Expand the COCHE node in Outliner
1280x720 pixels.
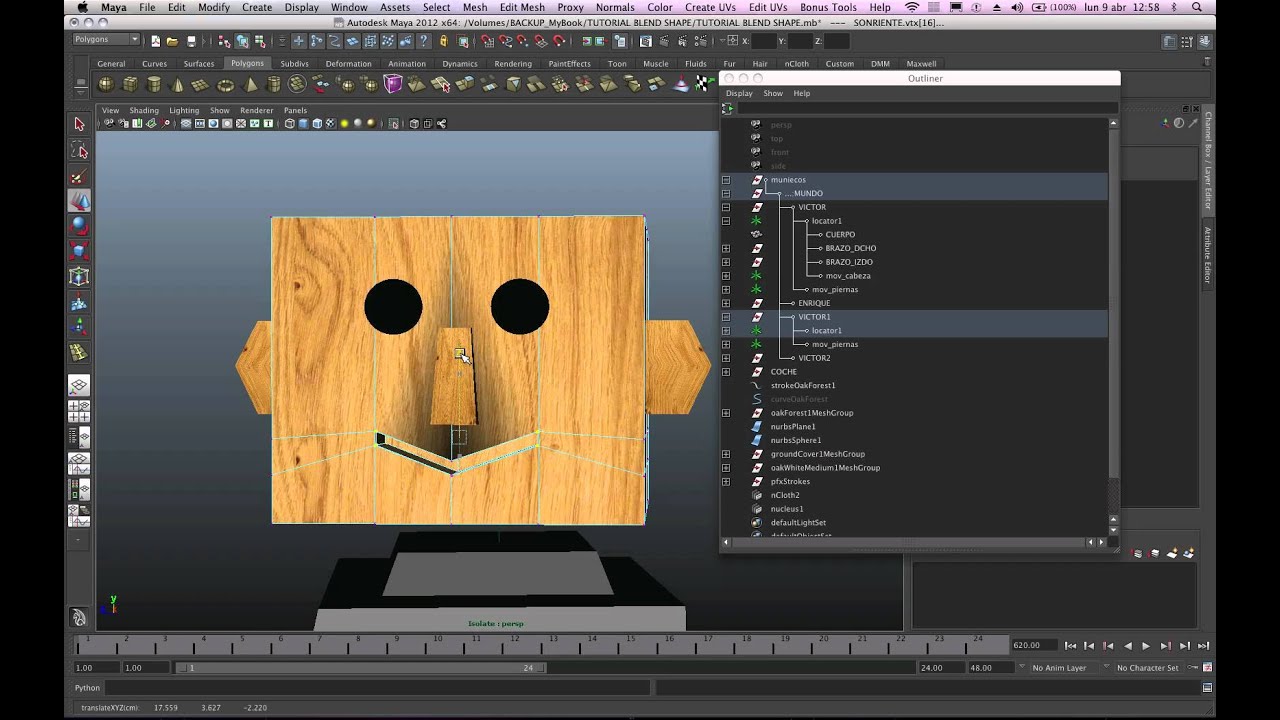[x=726, y=372]
